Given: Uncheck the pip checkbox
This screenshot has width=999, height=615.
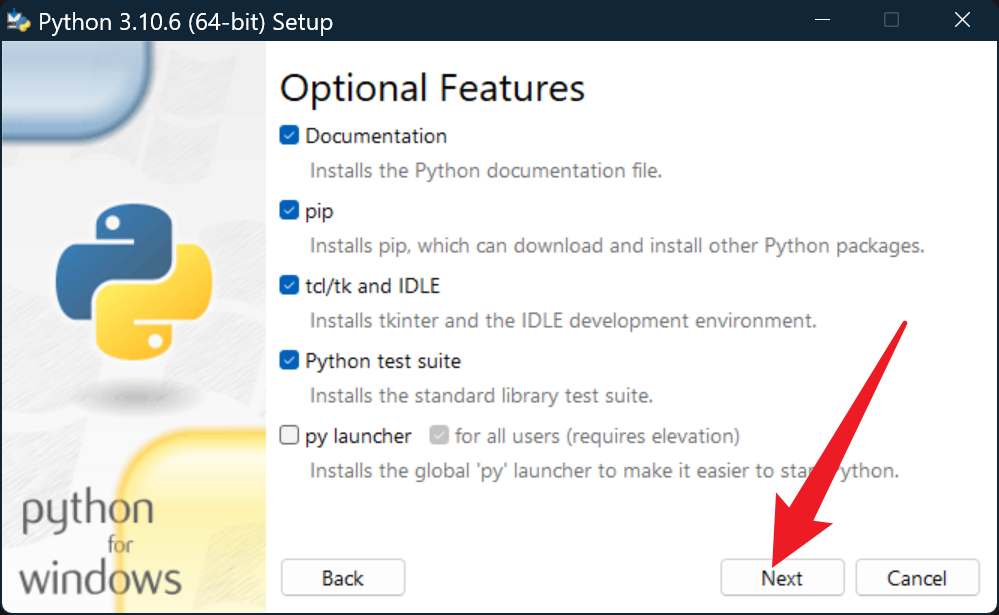Looking at the screenshot, I should click(x=289, y=210).
